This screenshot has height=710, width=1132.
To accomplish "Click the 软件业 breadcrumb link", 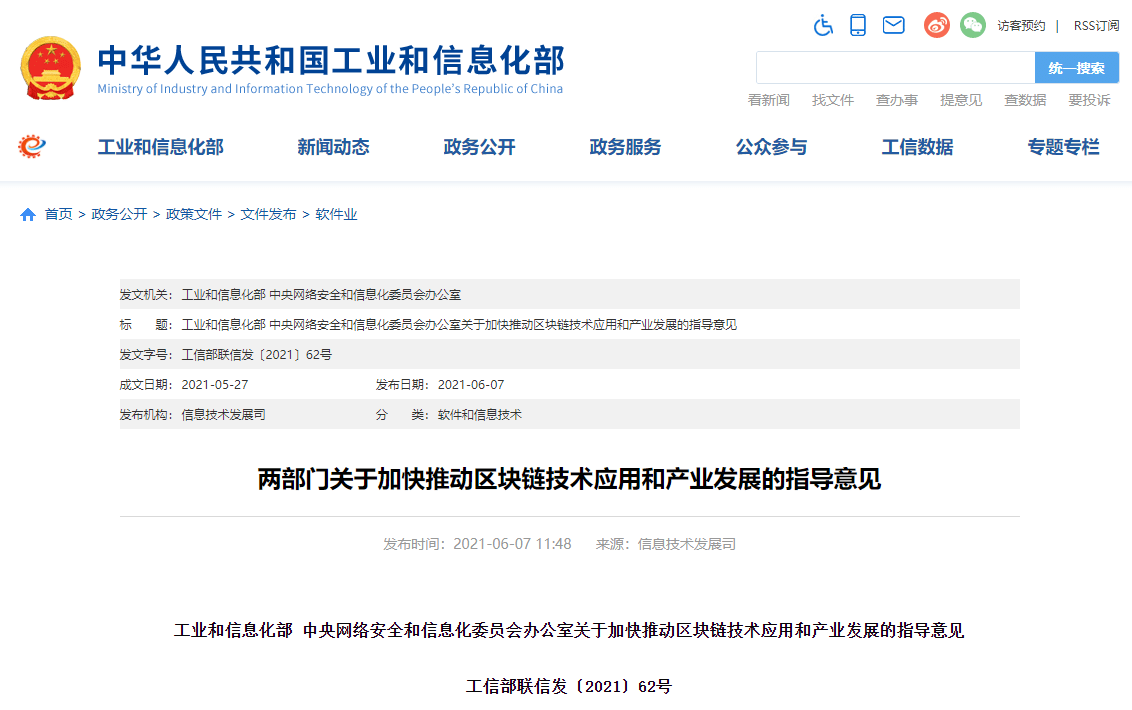I will coord(336,215).
